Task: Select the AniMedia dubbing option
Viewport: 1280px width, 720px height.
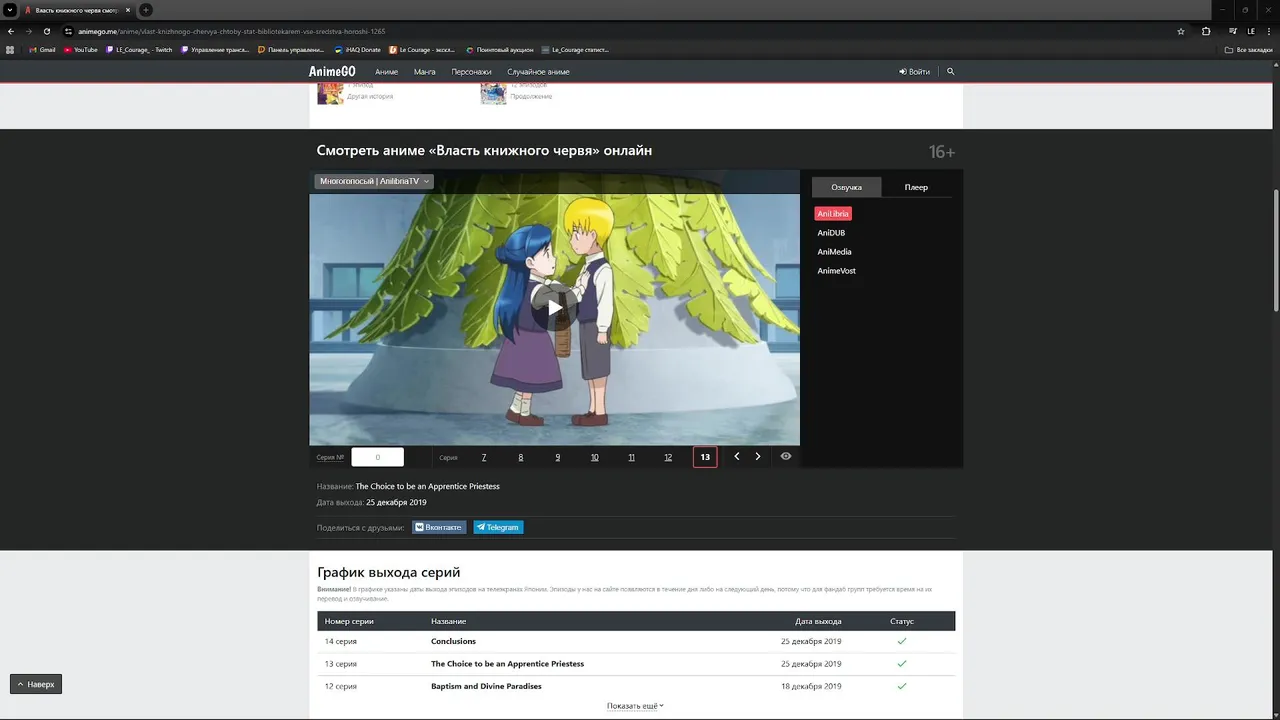Action: [834, 252]
